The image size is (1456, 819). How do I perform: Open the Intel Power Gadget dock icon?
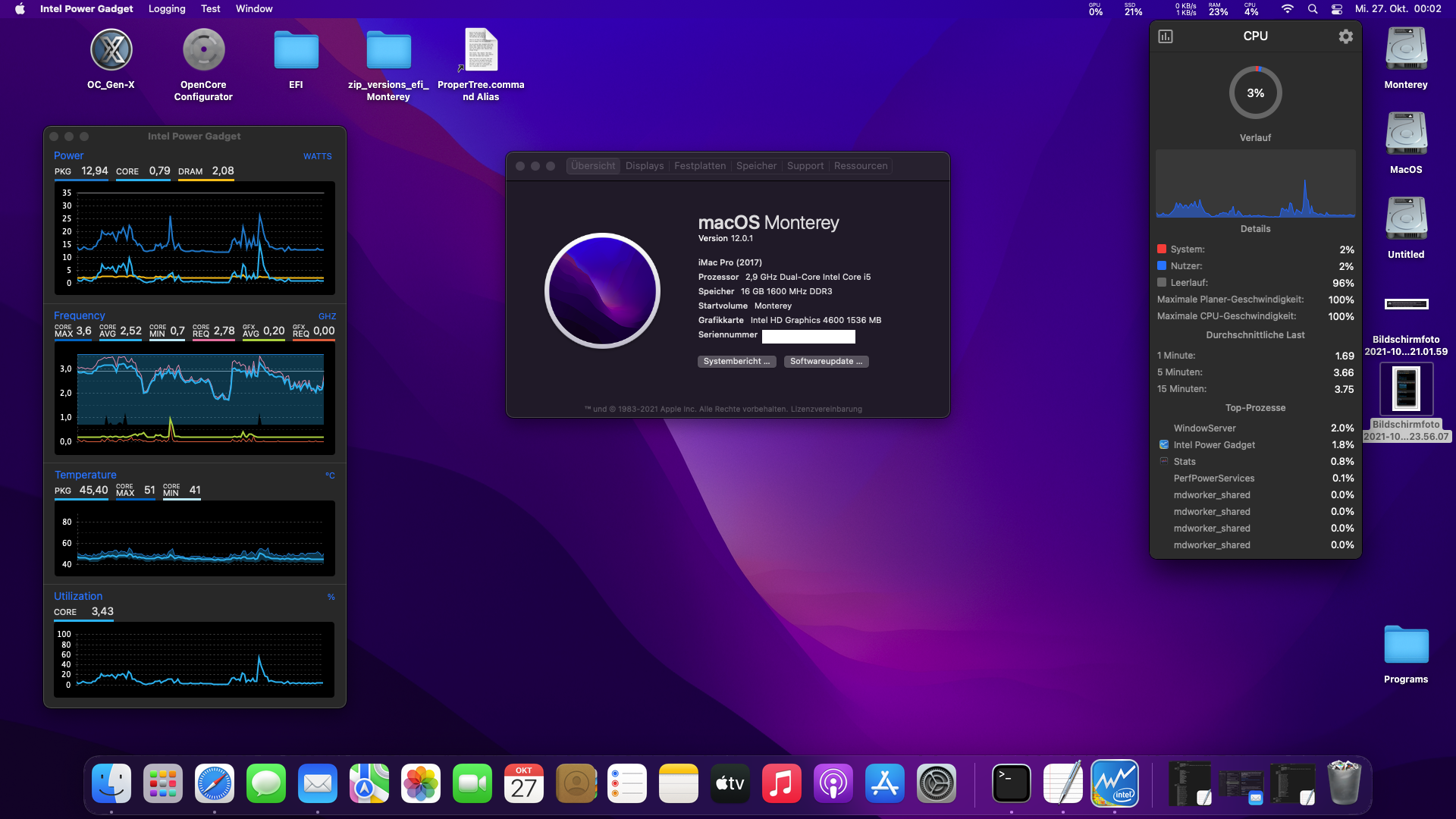point(1114,783)
